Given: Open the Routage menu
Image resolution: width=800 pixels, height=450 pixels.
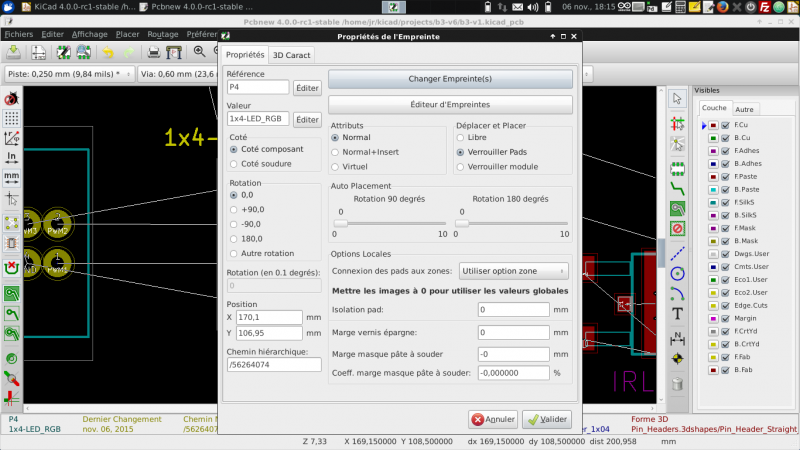Looking at the screenshot, I should pos(163,34).
